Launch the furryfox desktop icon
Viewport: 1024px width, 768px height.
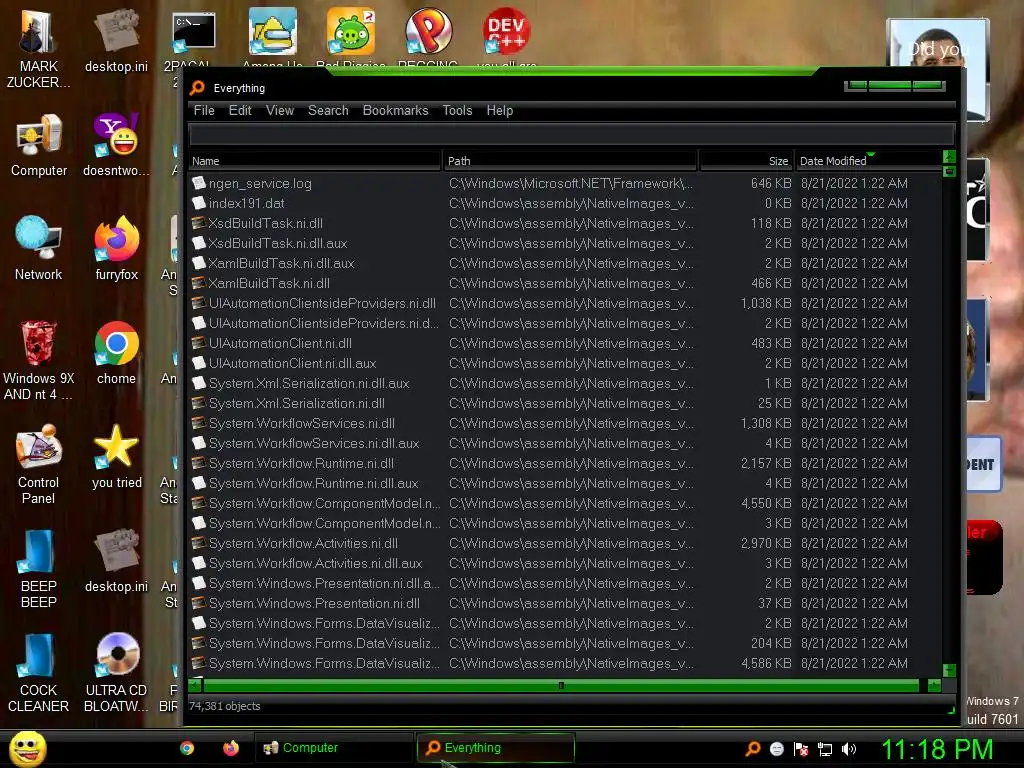[x=116, y=249]
